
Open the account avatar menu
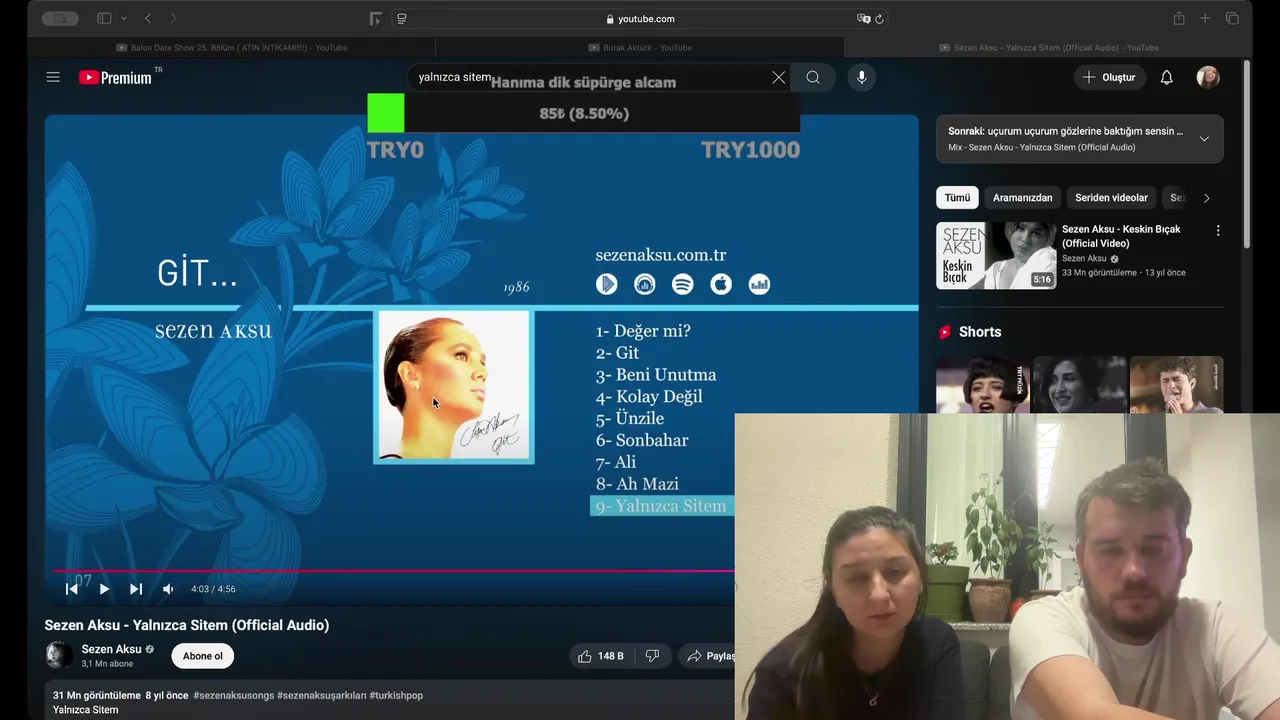1208,77
